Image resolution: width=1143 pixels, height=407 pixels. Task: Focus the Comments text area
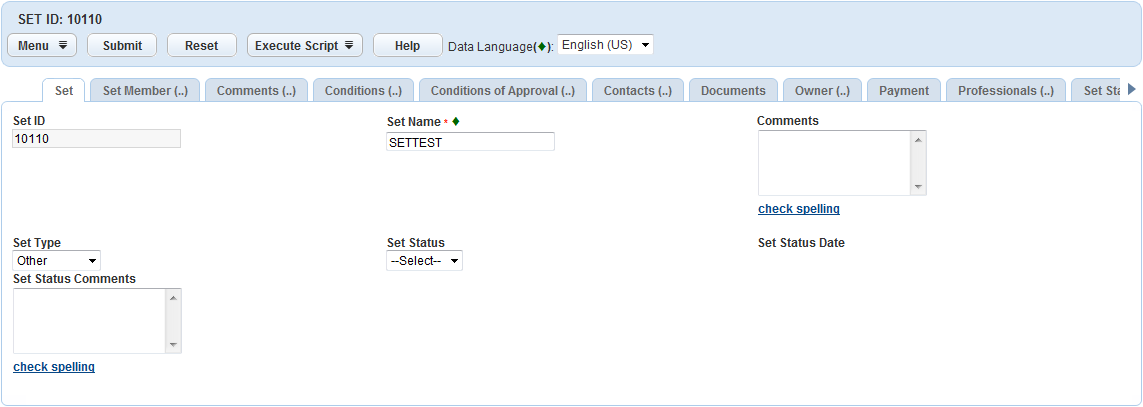pos(834,163)
